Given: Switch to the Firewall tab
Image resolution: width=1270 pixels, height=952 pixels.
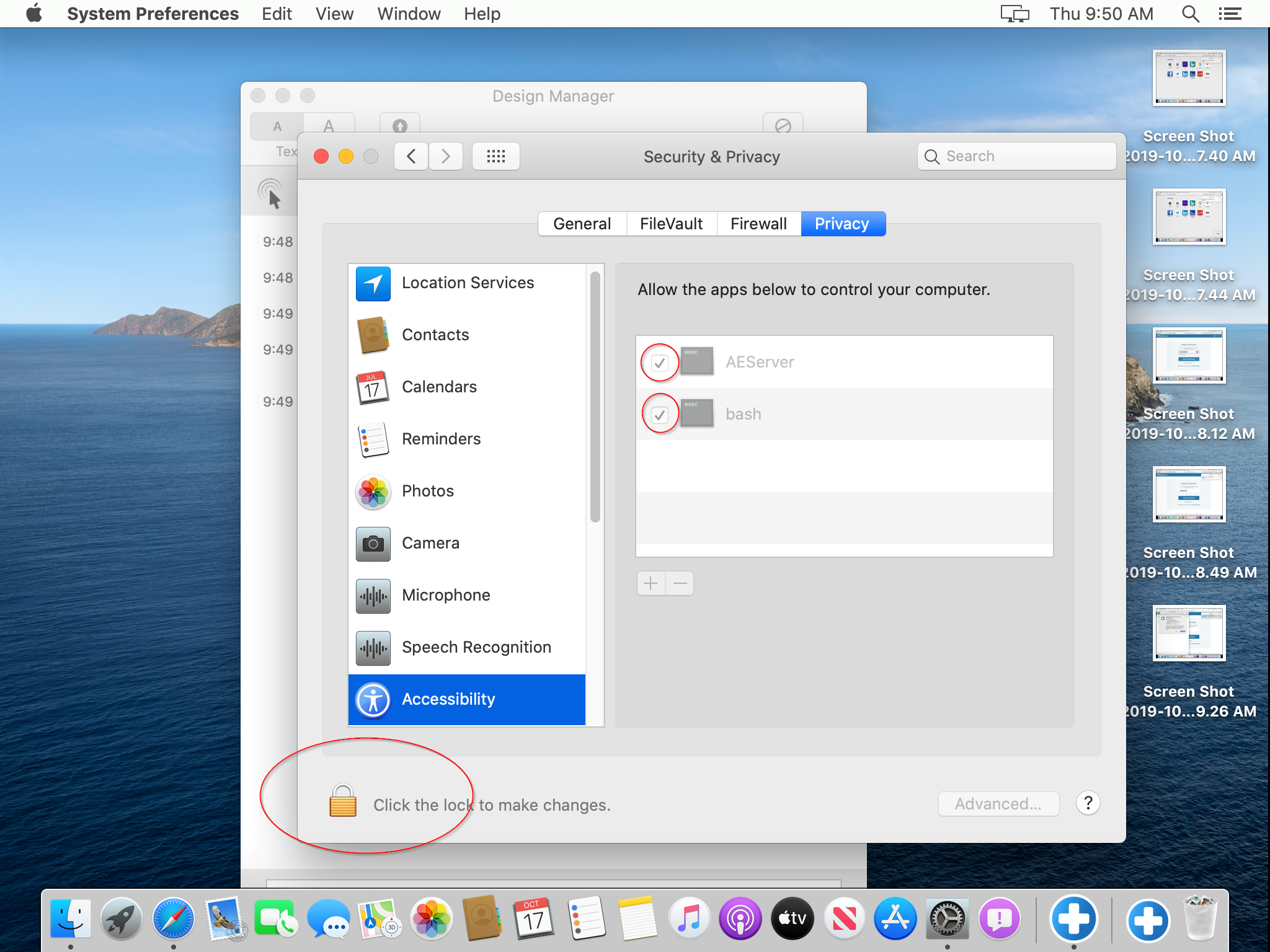Looking at the screenshot, I should (x=758, y=224).
